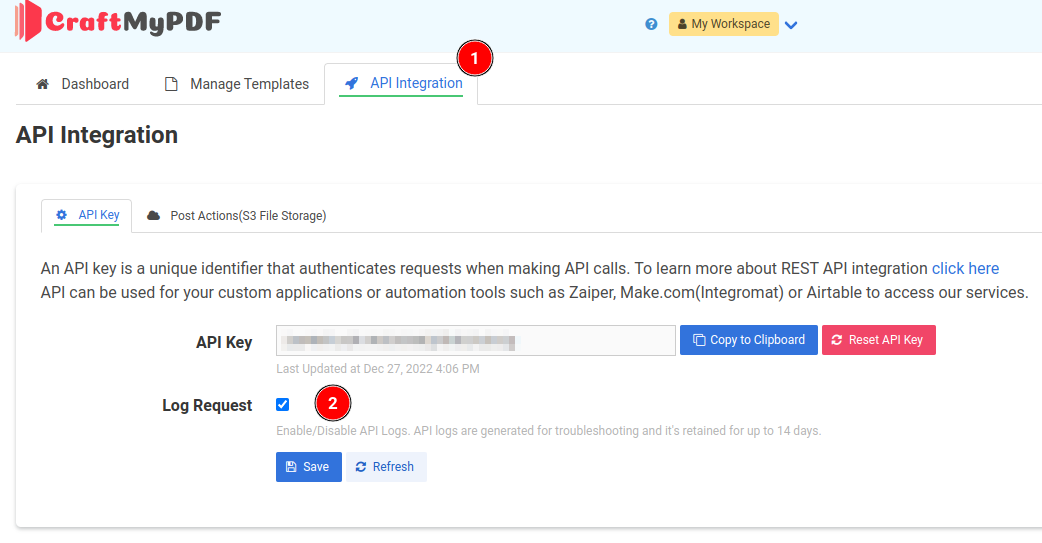Switch to the API Key sub-tab

tap(87, 215)
